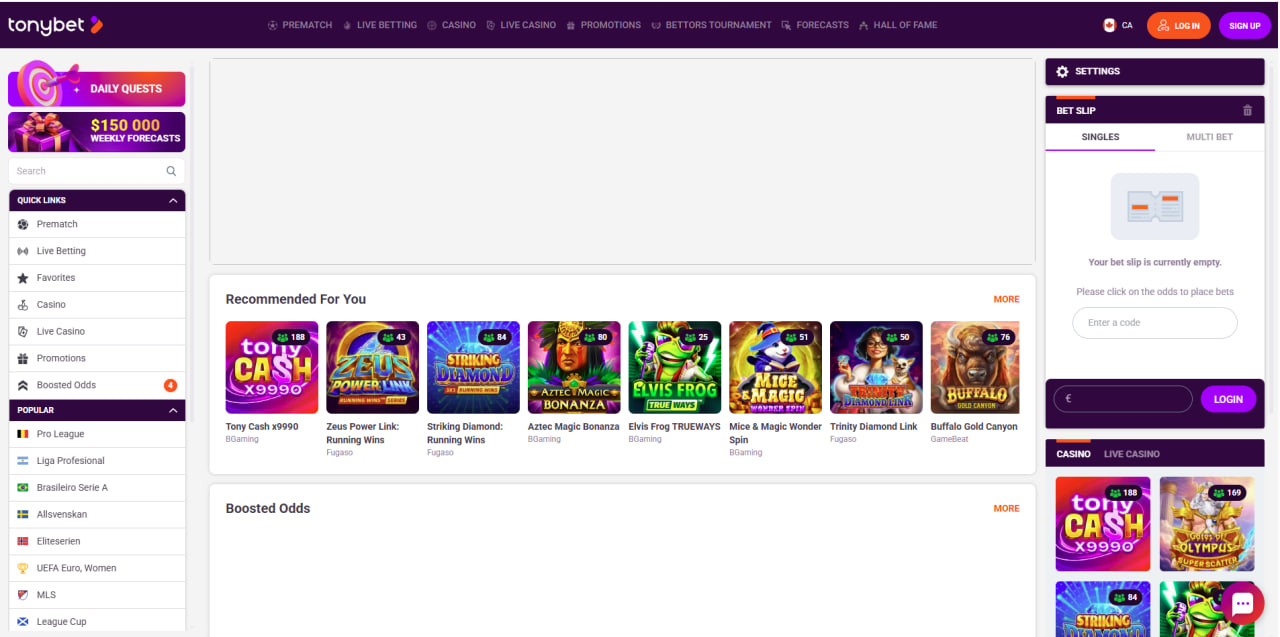Viewport: 1280px width, 637px height.
Task: Switch to the MULTI BET tab
Action: click(x=1209, y=137)
